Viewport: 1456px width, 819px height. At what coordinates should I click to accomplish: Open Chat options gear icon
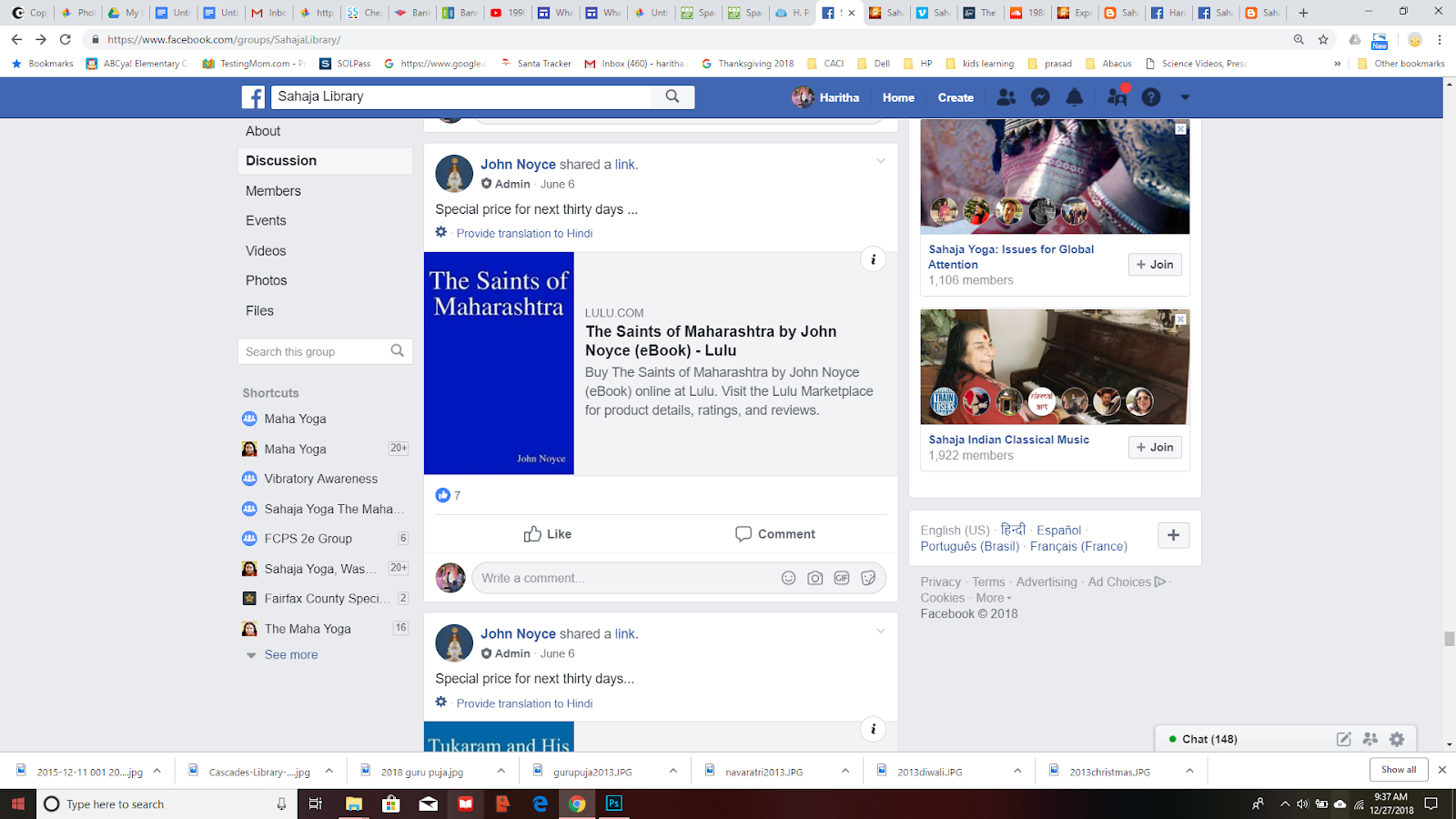1397,739
